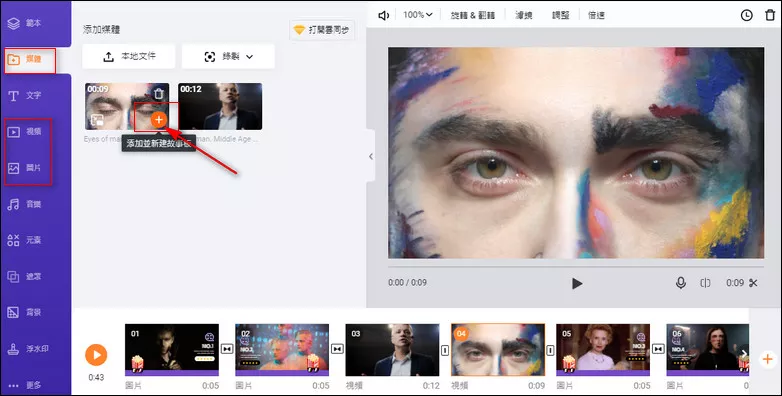Play the preview video

pos(577,283)
